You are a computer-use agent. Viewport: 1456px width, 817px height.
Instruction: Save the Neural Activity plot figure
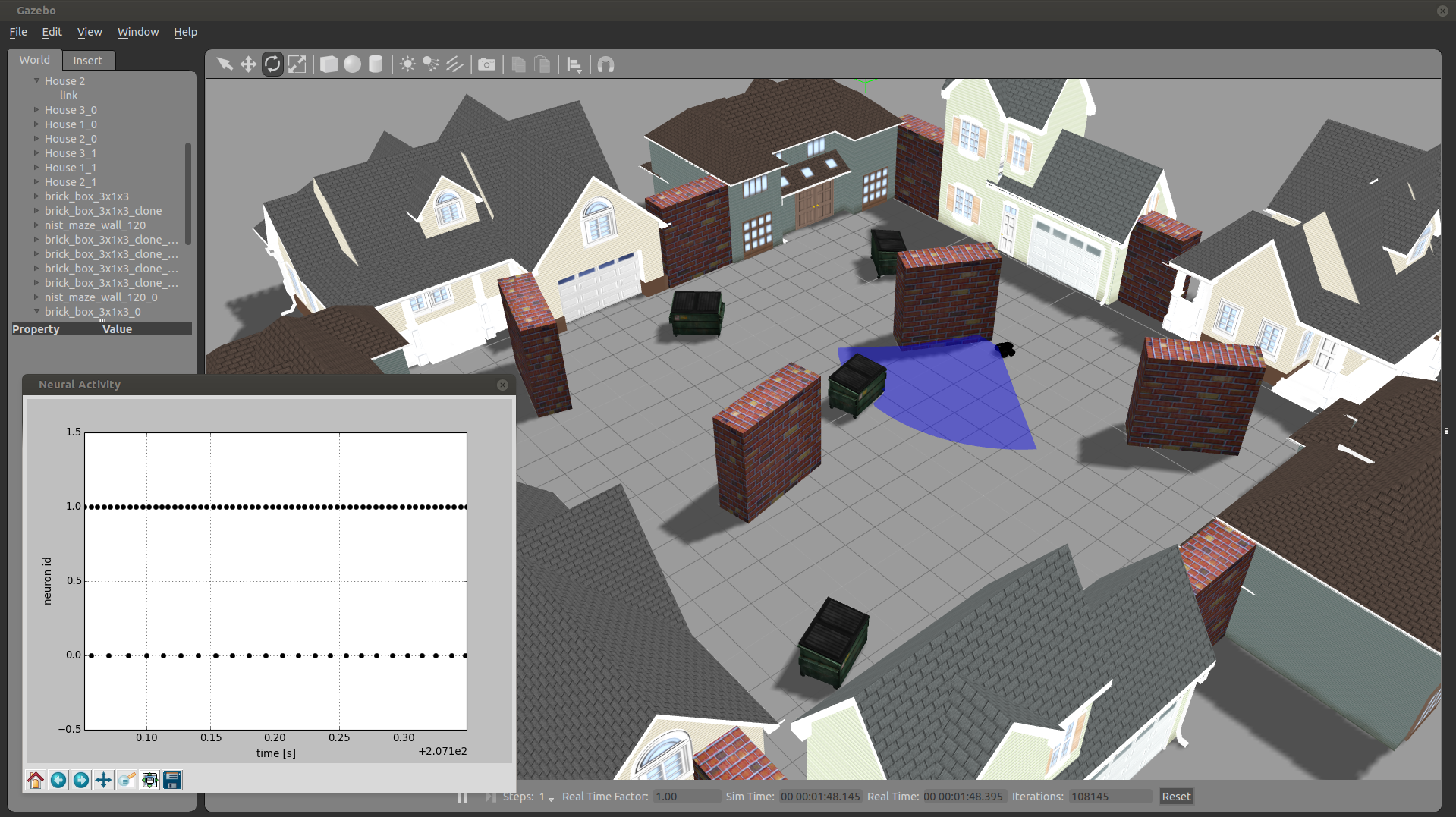172,780
